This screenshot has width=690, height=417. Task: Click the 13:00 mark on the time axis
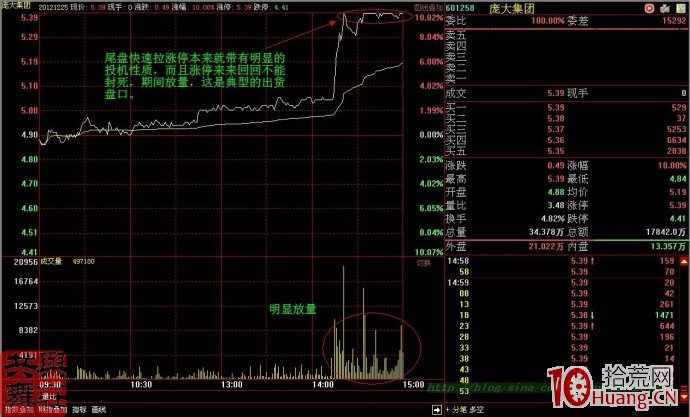coord(232,385)
